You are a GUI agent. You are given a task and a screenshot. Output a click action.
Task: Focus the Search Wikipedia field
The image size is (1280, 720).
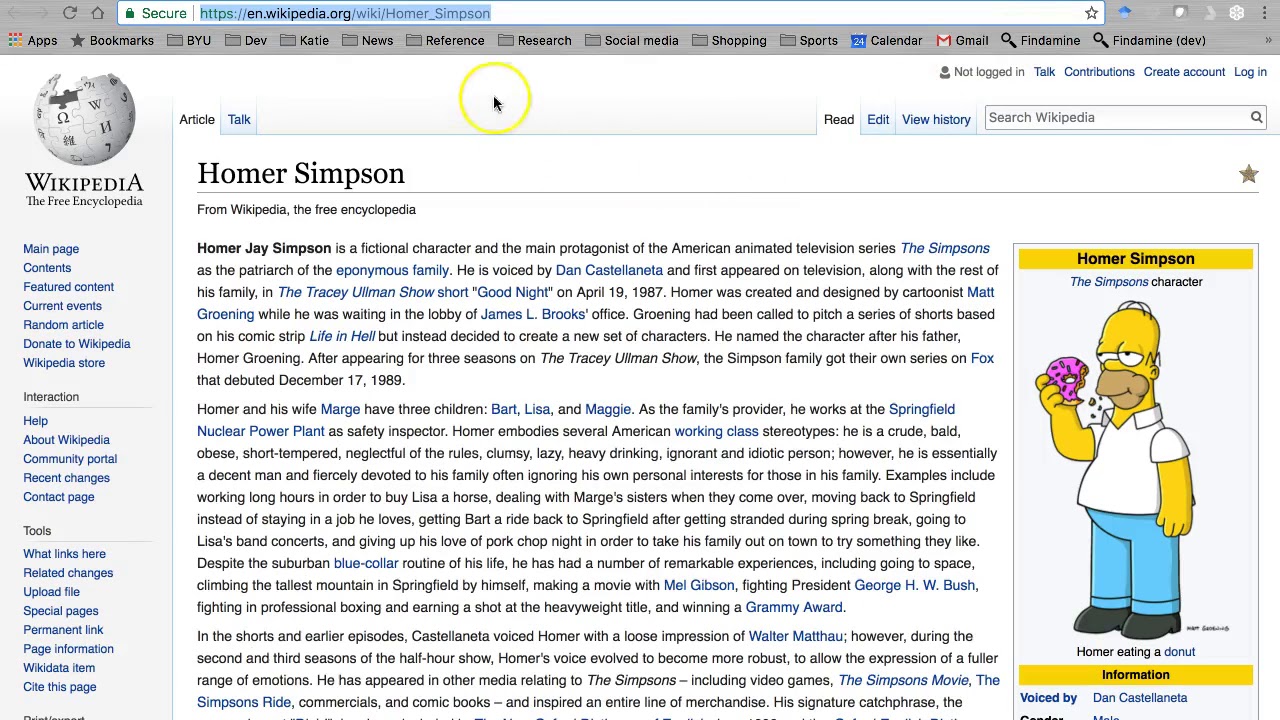pos(1117,117)
